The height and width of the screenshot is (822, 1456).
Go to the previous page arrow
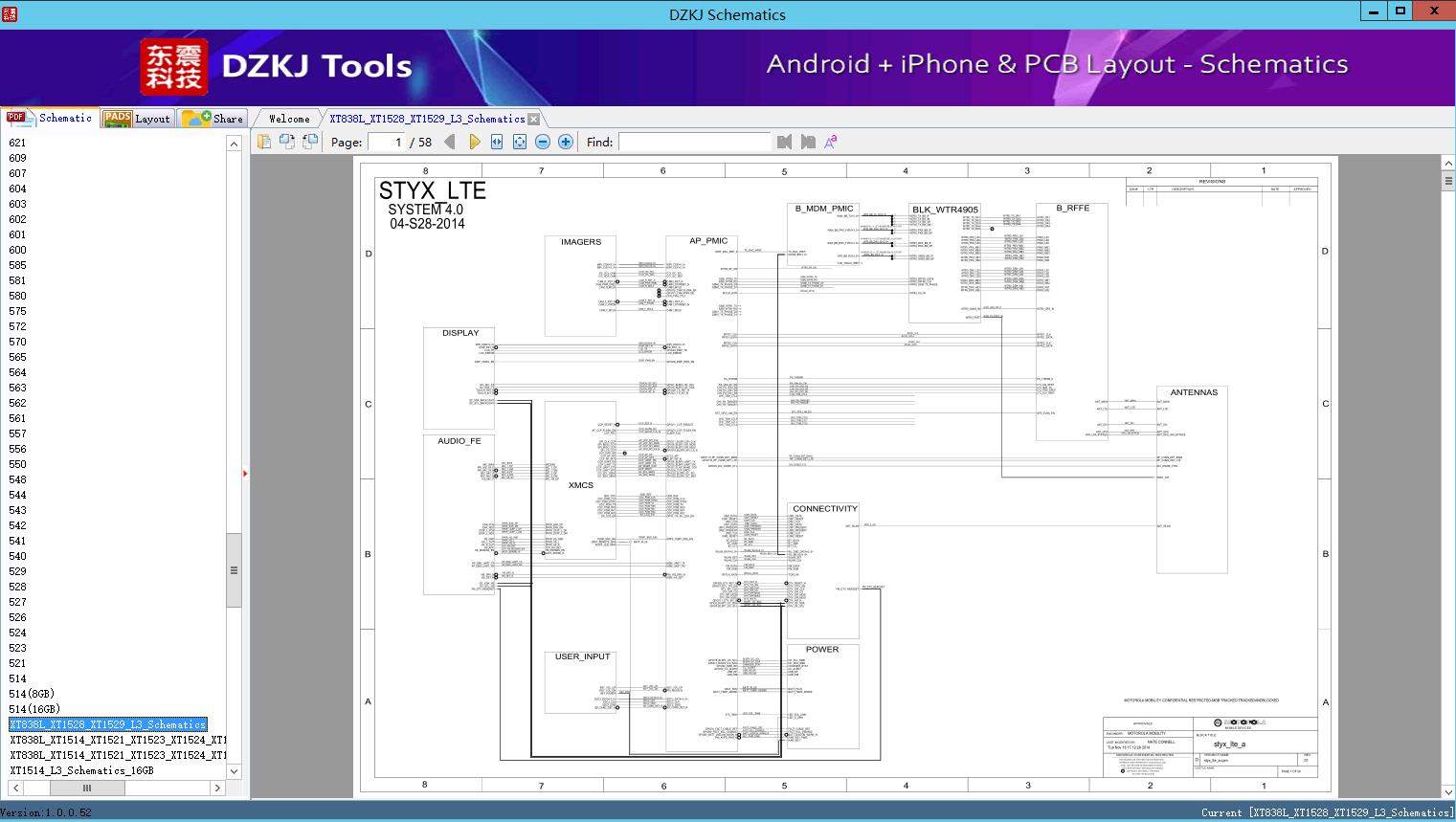click(x=450, y=142)
